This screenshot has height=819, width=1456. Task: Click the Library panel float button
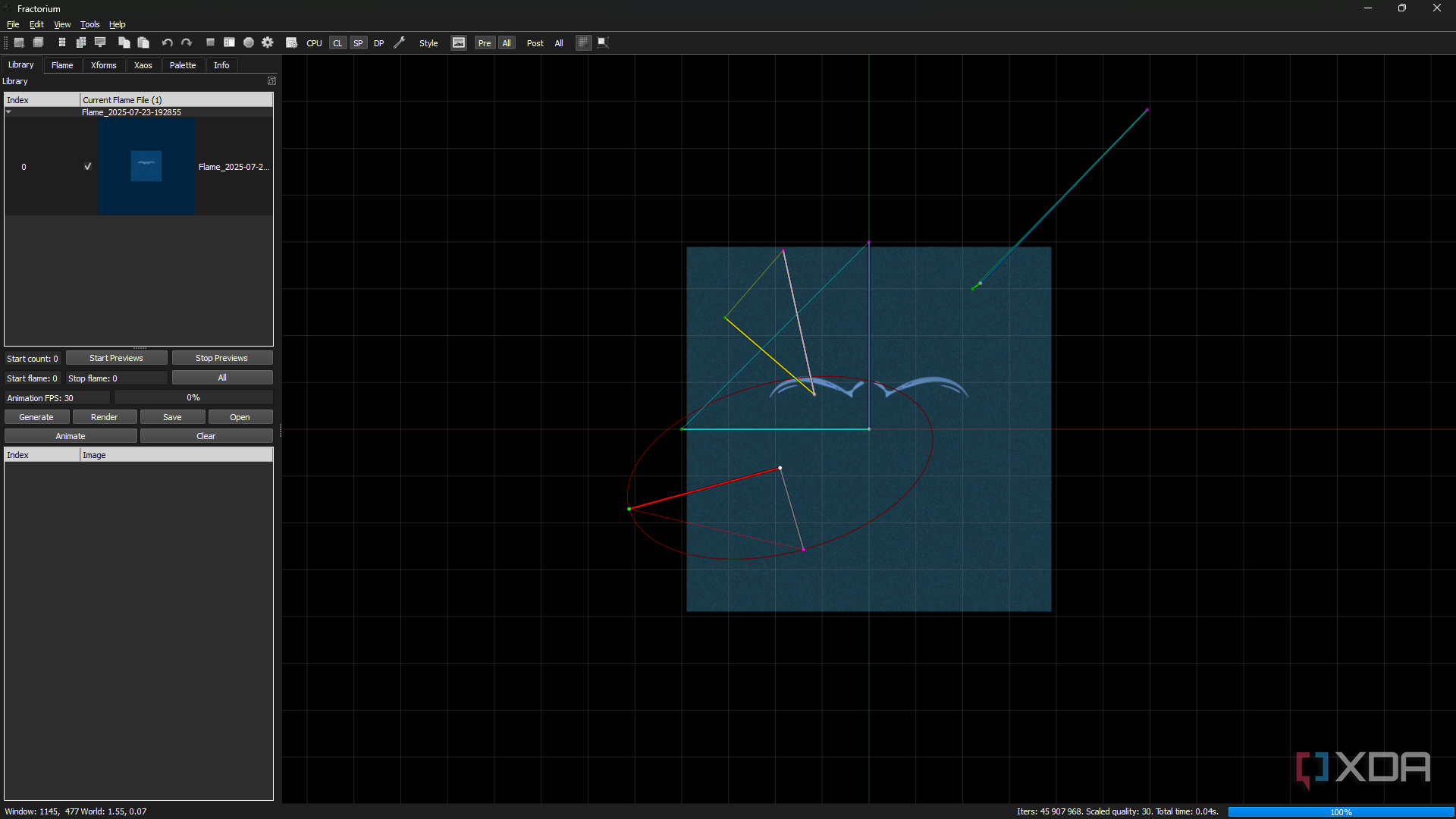point(272,80)
